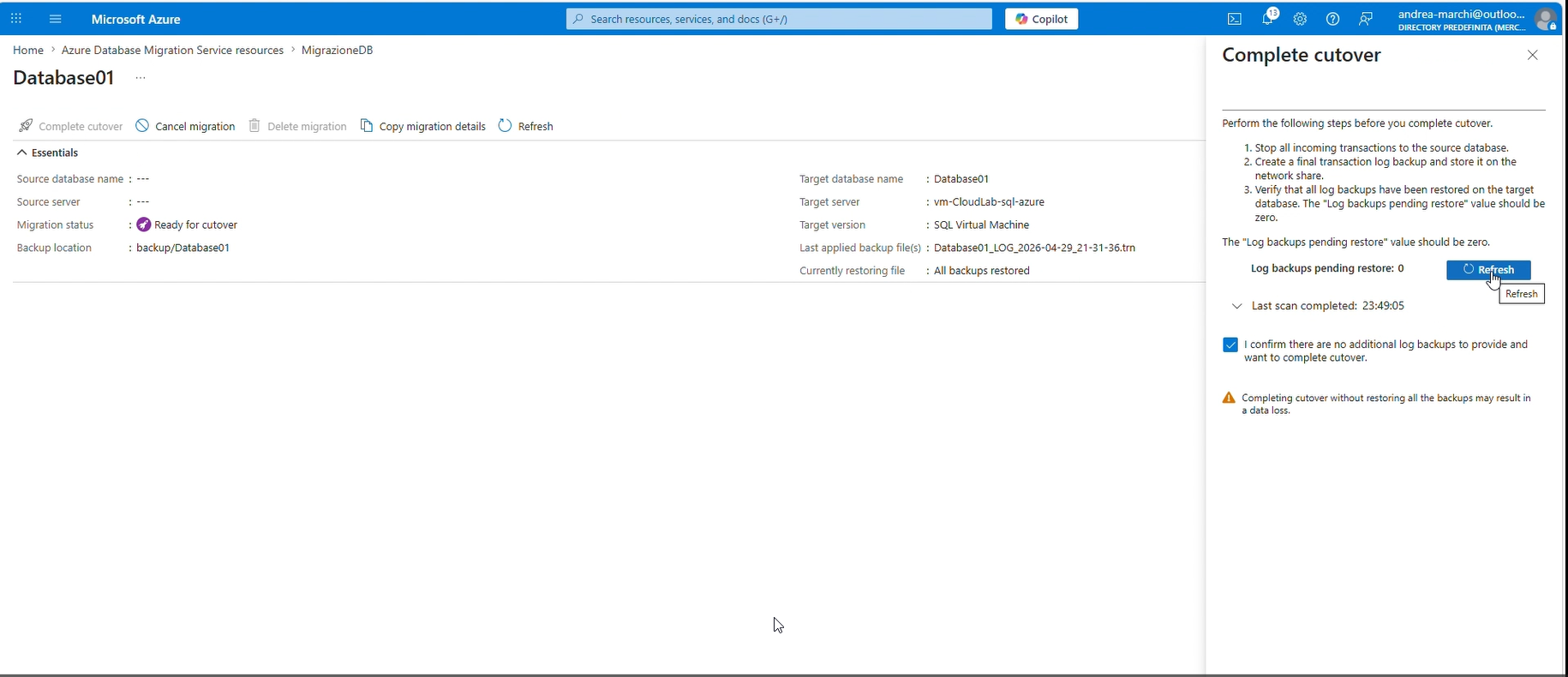
Task: Expand the Last scan completed details
Action: coord(1236,306)
